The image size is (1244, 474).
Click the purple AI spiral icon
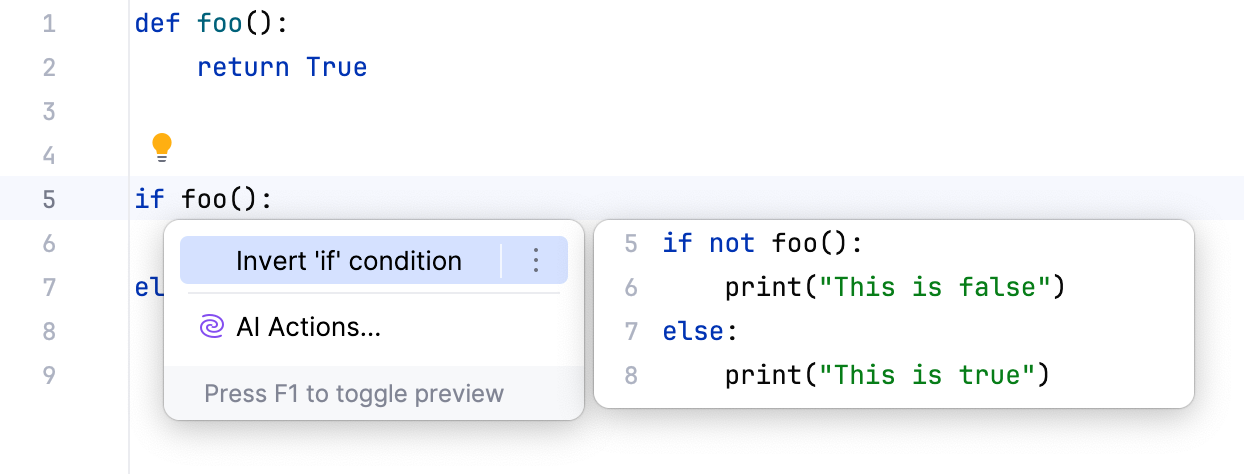pos(212,327)
